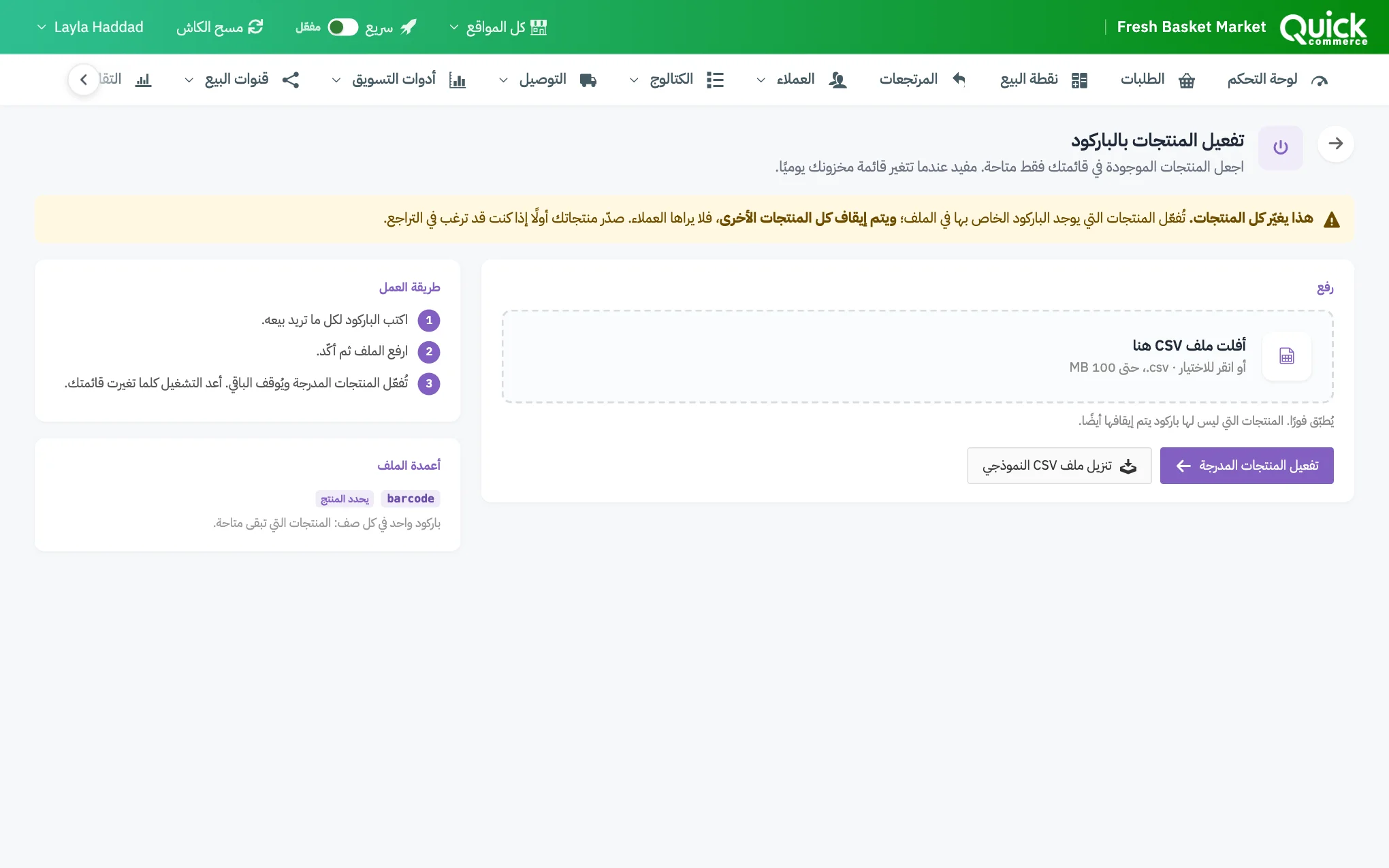The image size is (1389, 868).
Task: Click the rocket icon for fast mode
Action: [409, 27]
